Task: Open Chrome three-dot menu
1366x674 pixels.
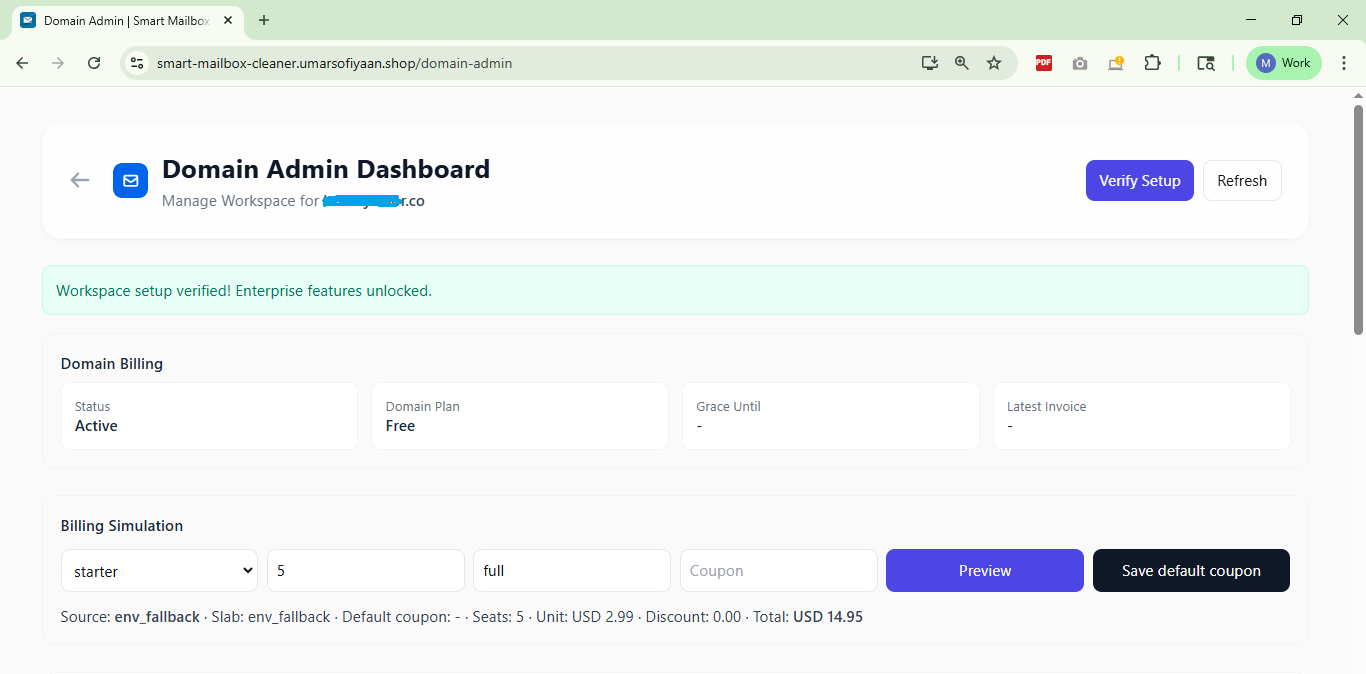Action: coord(1344,63)
